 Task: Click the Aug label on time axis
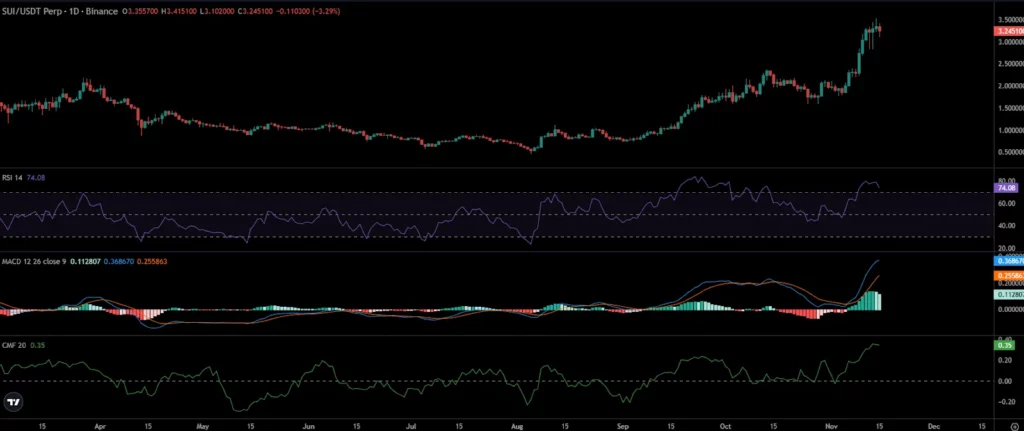click(518, 425)
